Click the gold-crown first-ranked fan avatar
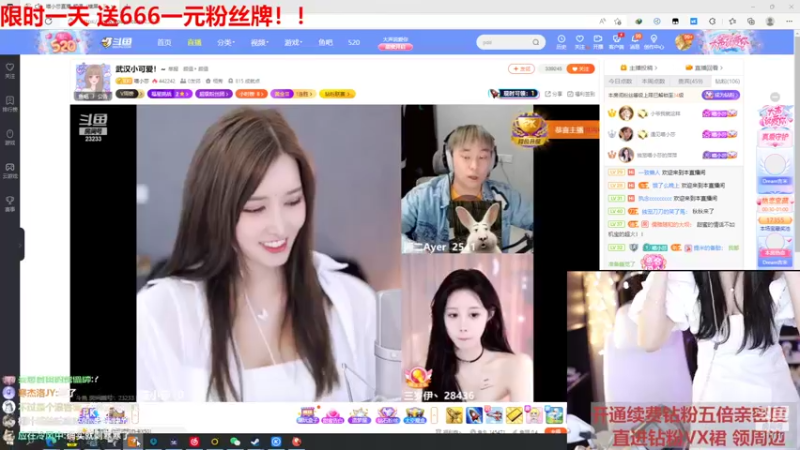Image resolution: width=800 pixels, height=450 pixels. tap(626, 113)
